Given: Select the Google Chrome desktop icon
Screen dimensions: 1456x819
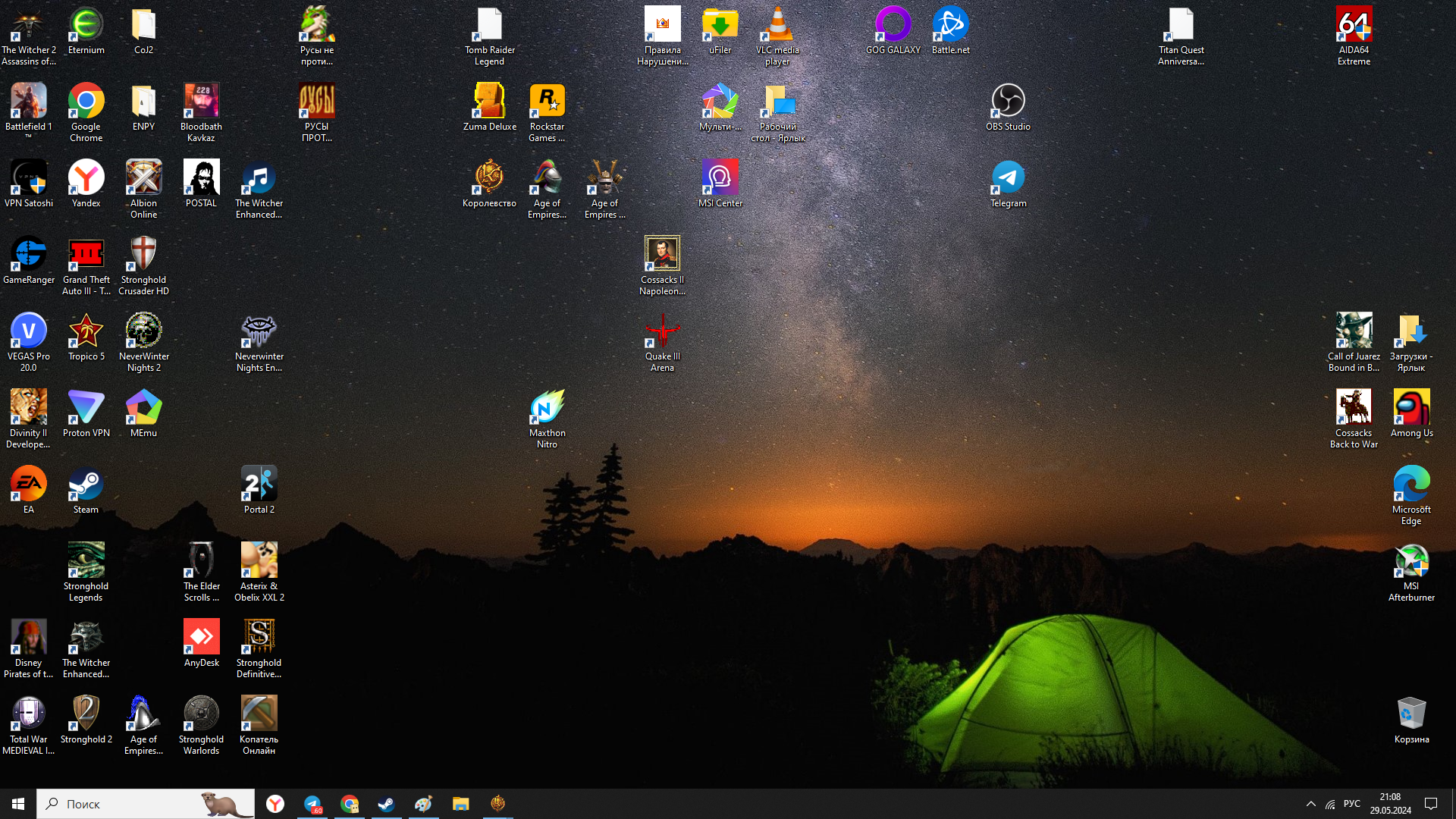Looking at the screenshot, I should click(86, 101).
